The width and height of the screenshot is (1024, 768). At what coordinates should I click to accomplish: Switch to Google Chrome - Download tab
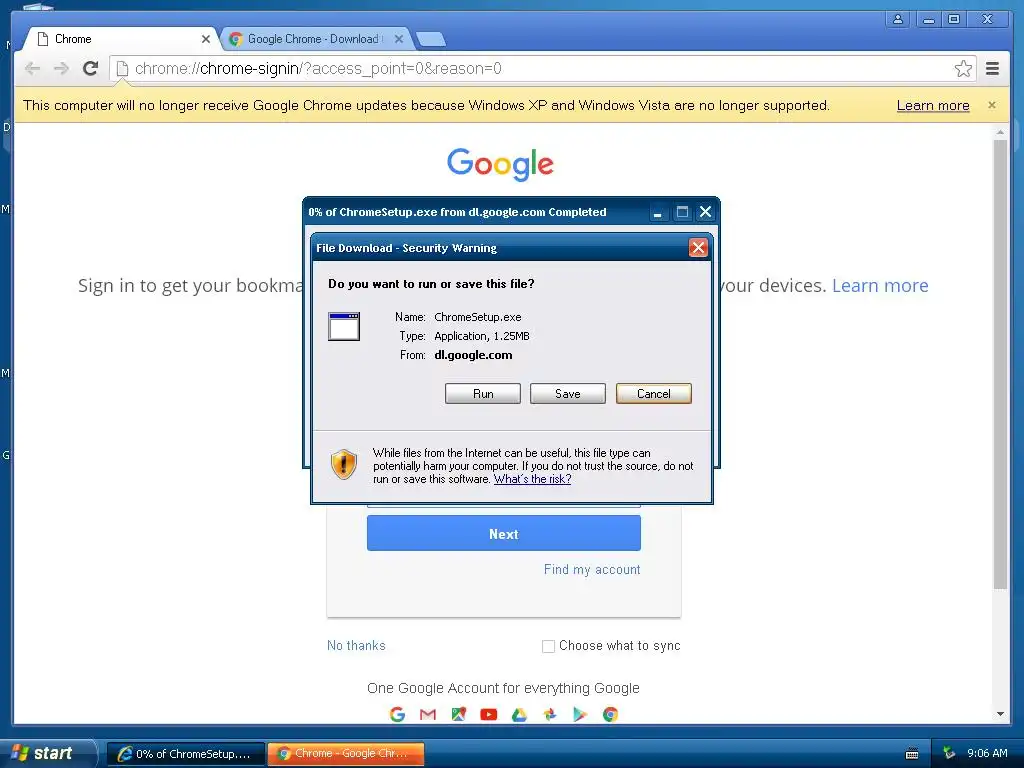click(x=313, y=39)
